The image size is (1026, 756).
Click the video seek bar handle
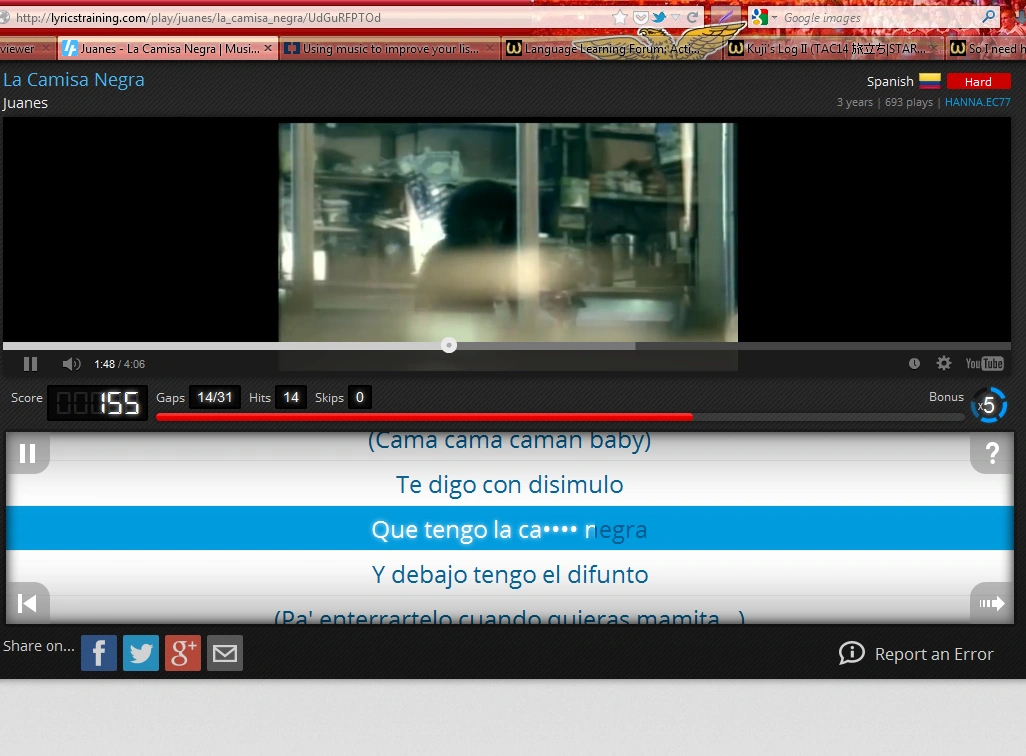coord(449,346)
